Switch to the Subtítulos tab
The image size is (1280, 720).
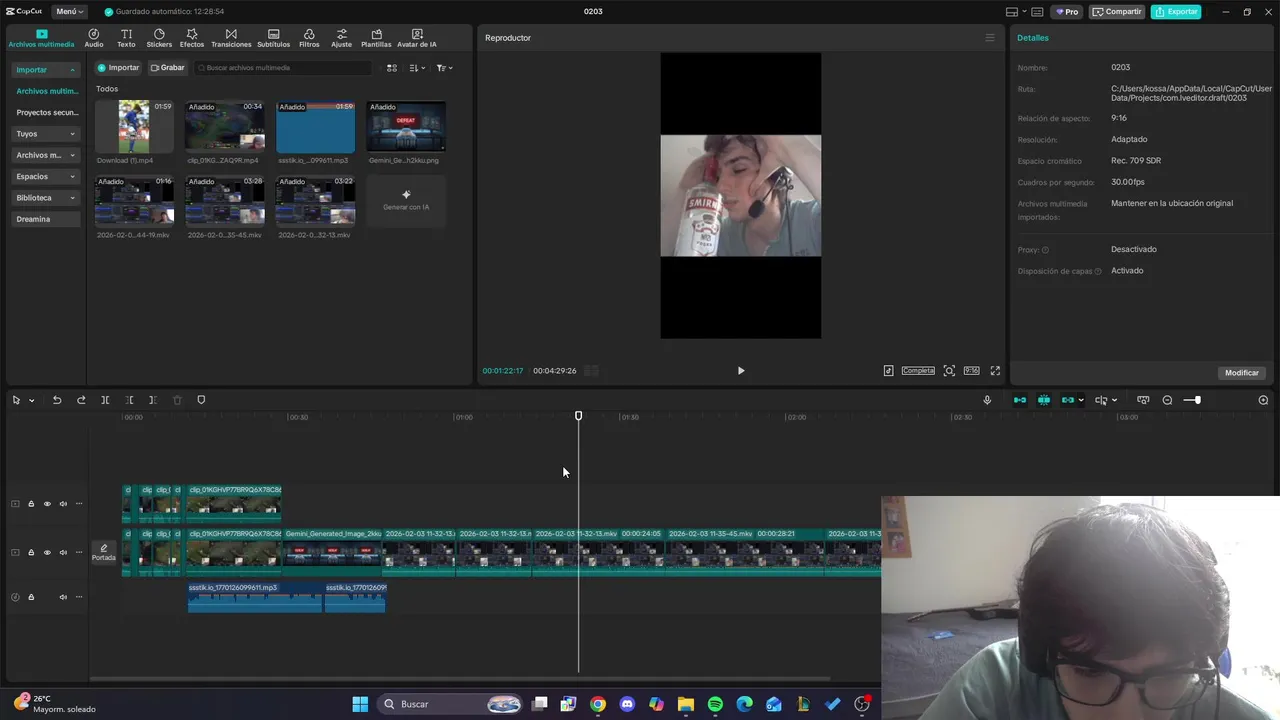pos(273,38)
